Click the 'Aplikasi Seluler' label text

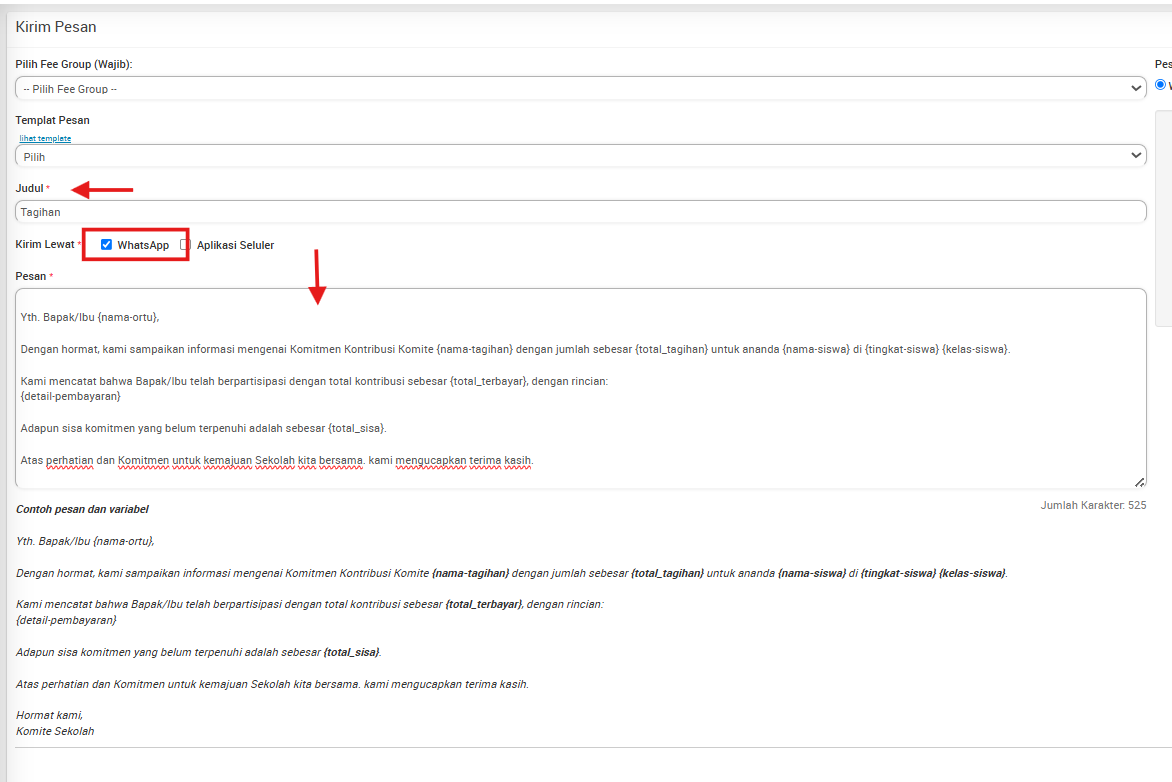(235, 245)
